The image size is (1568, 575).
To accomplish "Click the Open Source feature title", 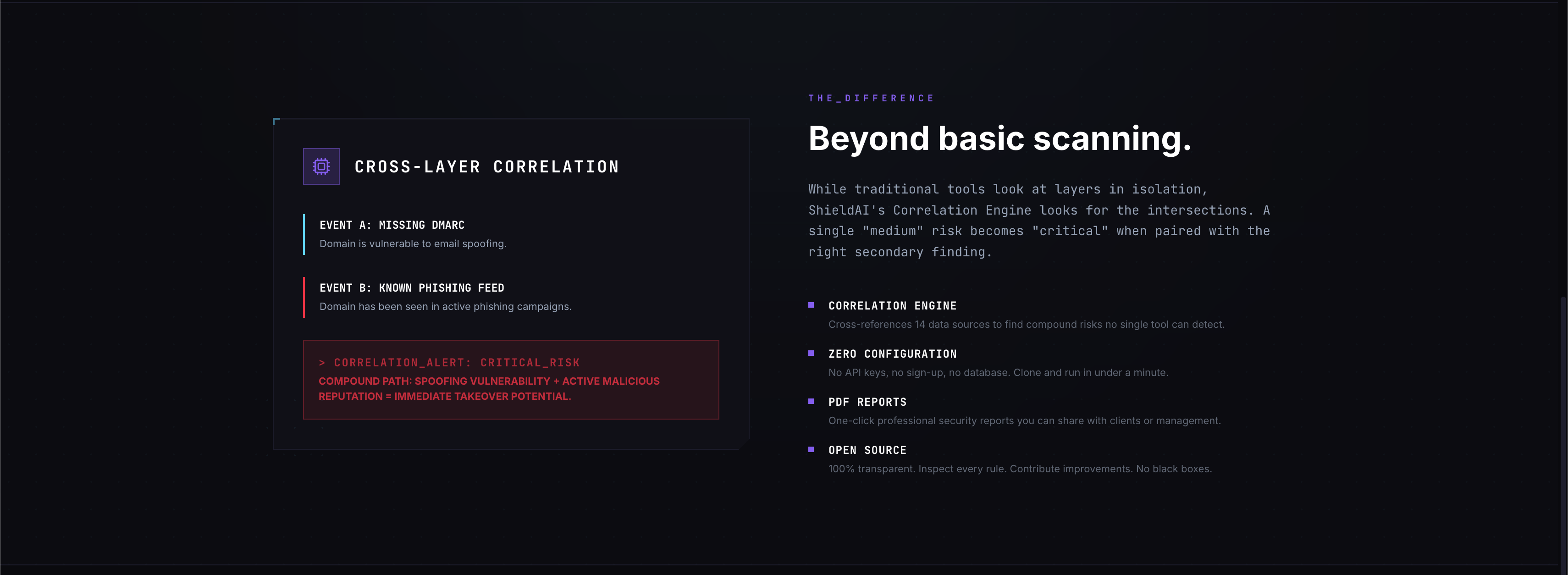I will [867, 450].
